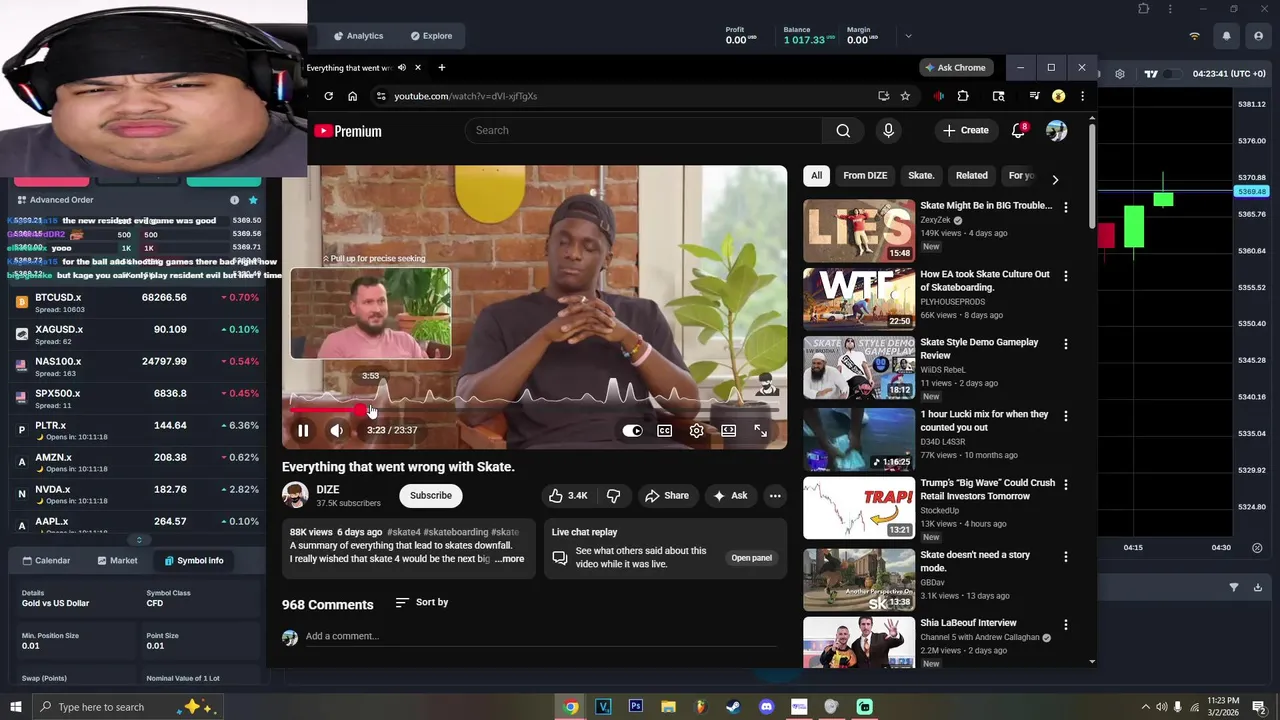Toggle closed captions (CC) button
The height and width of the screenshot is (720, 1280).
point(664,431)
